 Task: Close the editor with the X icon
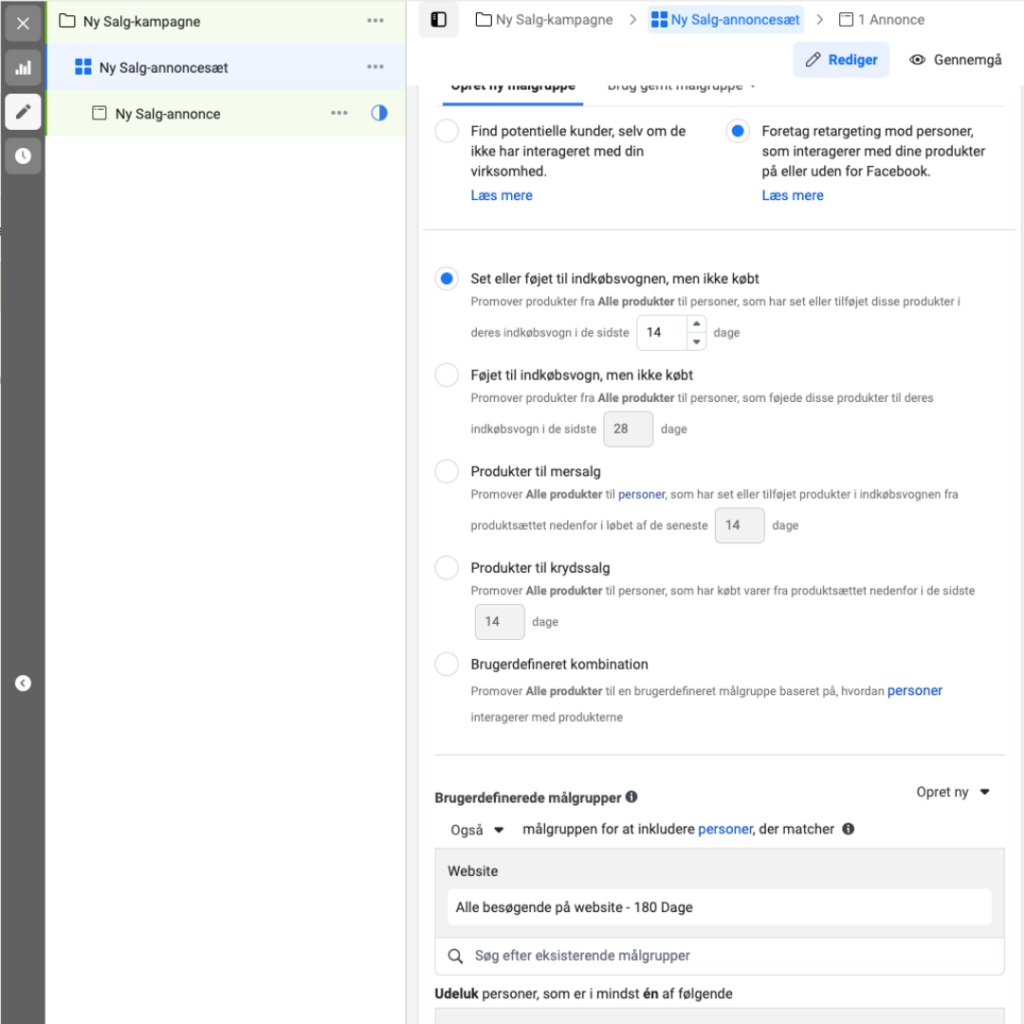pyautogui.click(x=23, y=23)
